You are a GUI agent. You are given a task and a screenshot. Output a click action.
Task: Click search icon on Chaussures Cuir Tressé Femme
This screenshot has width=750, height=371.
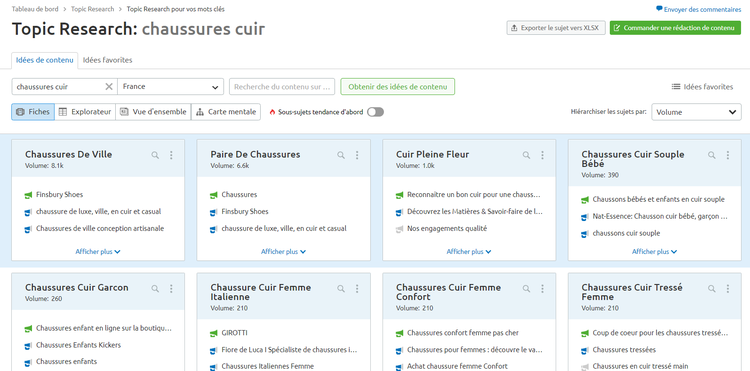click(712, 288)
